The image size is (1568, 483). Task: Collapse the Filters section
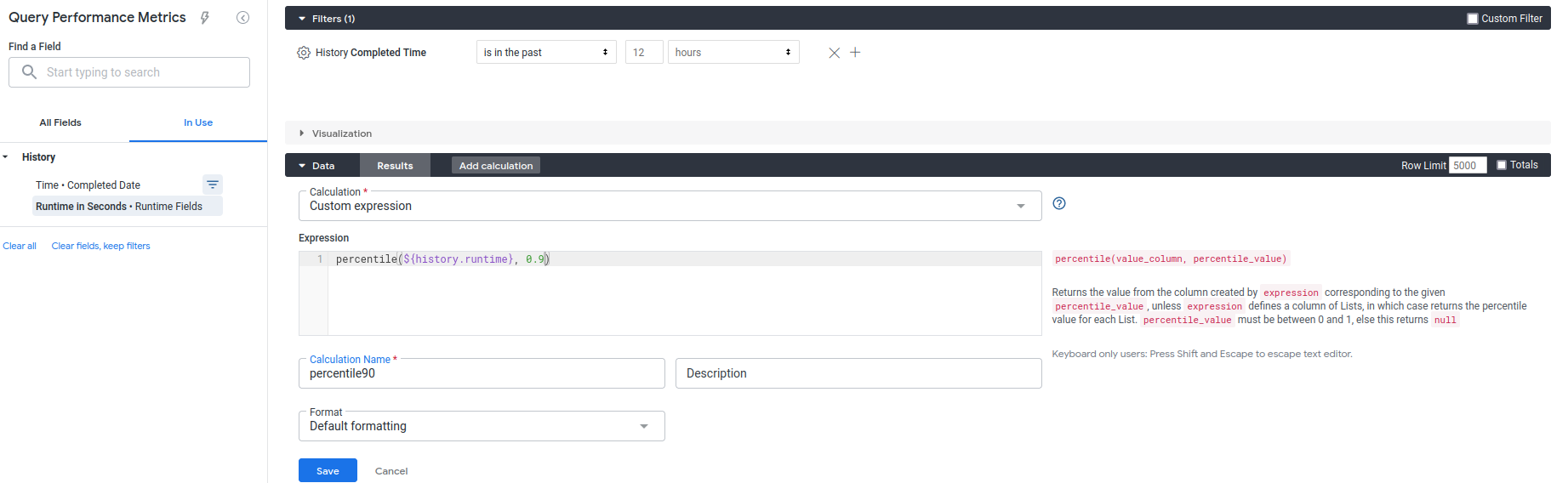(302, 19)
